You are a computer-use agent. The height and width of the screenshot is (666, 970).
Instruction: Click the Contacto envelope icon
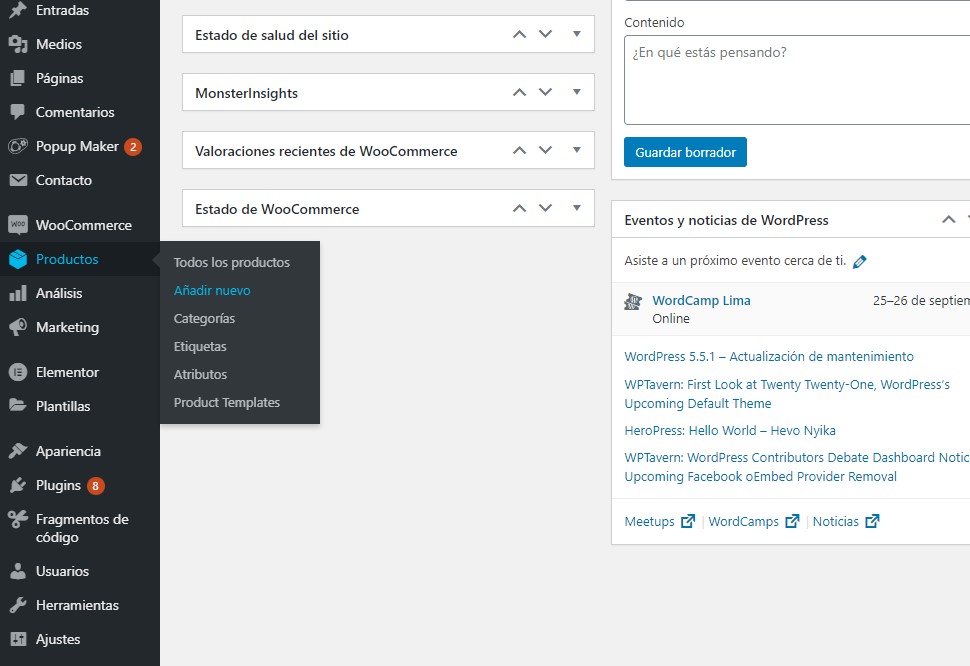click(18, 180)
